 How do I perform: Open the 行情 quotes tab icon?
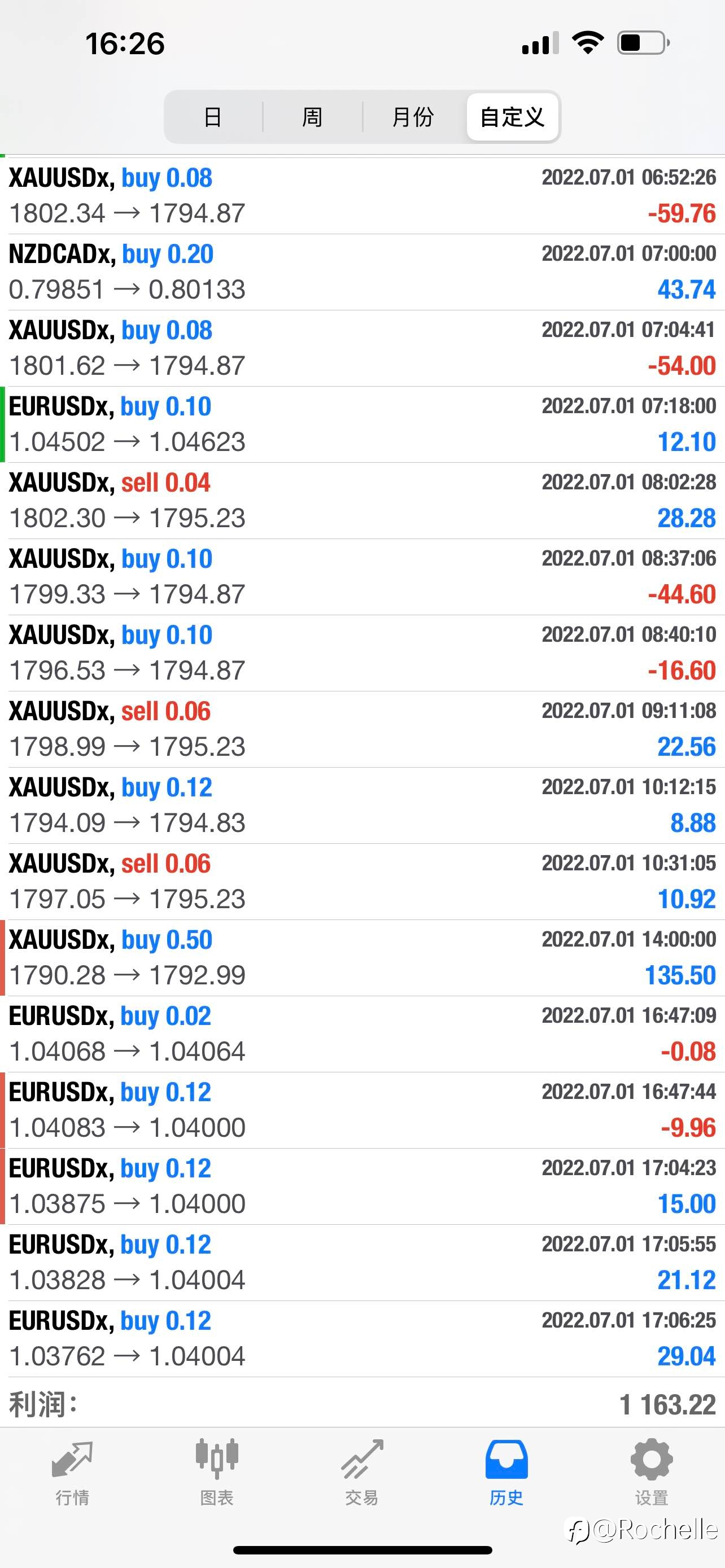72,1461
